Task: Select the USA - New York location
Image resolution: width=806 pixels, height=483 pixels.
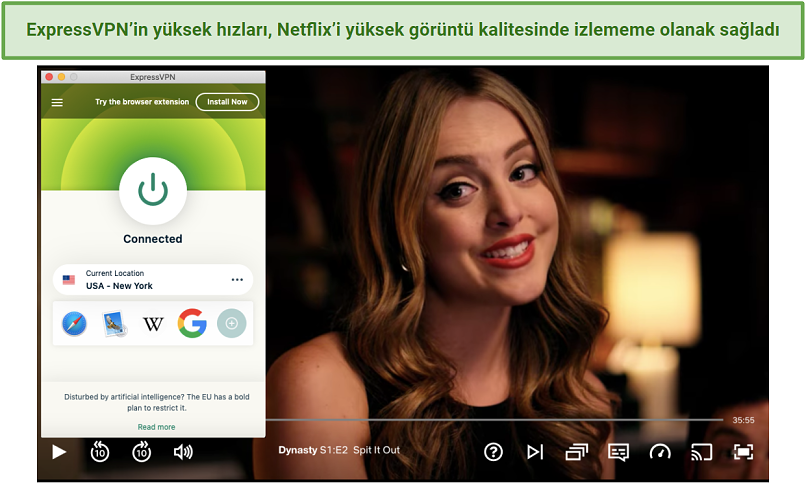Action: (153, 280)
